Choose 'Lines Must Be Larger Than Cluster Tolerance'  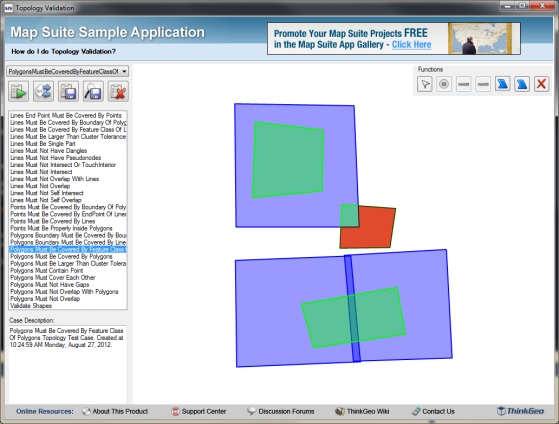(x=68, y=137)
